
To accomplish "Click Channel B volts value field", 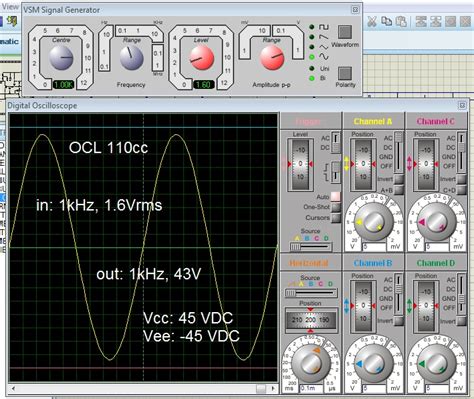I will pyautogui.click(x=374, y=389).
